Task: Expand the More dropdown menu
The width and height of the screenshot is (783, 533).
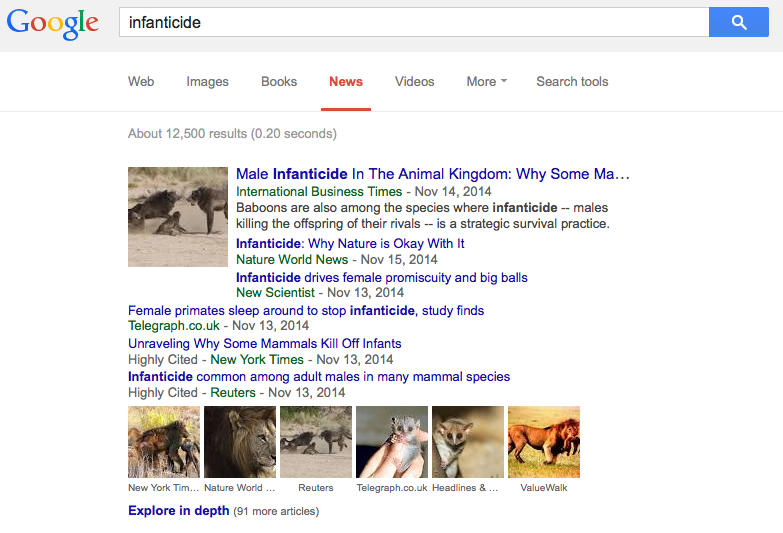Action: tap(486, 81)
